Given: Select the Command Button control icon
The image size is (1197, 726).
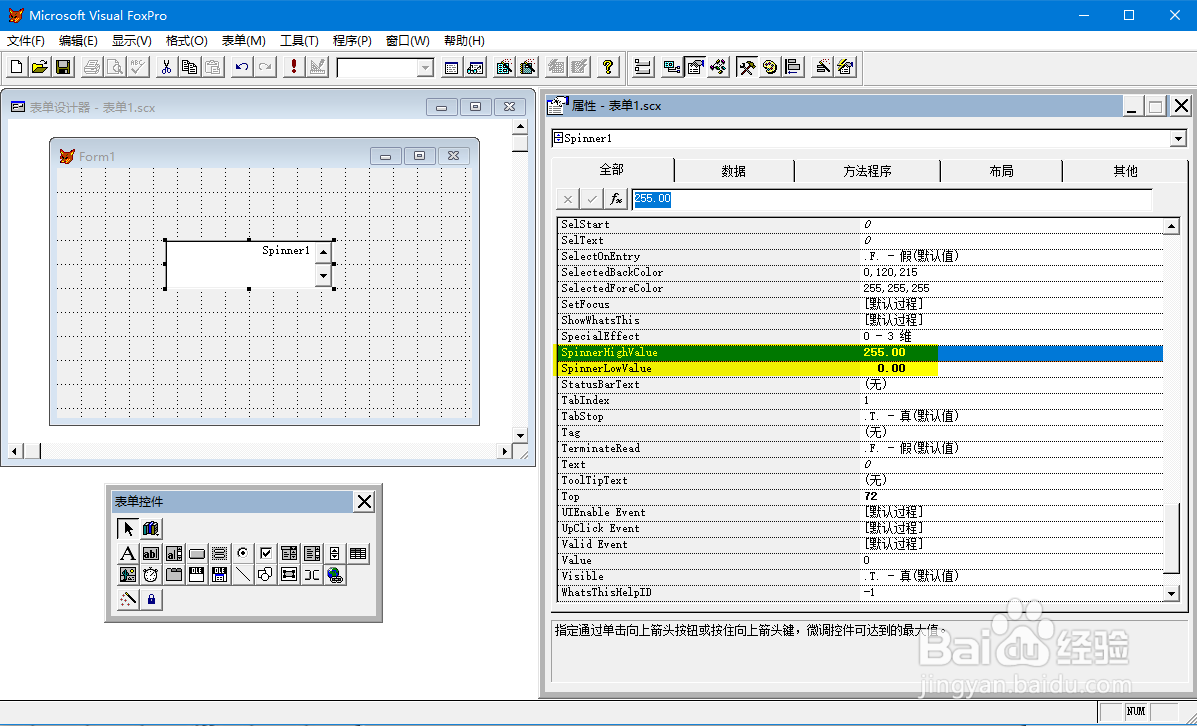Looking at the screenshot, I should [197, 553].
